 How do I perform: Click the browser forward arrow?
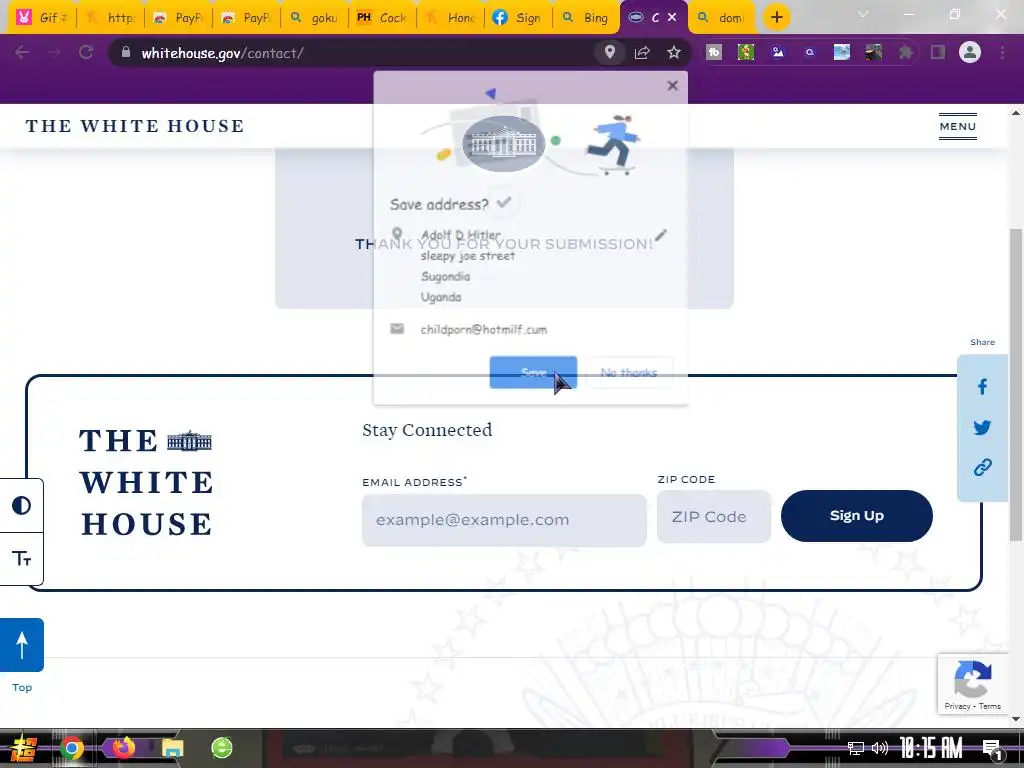pyautogui.click(x=54, y=52)
